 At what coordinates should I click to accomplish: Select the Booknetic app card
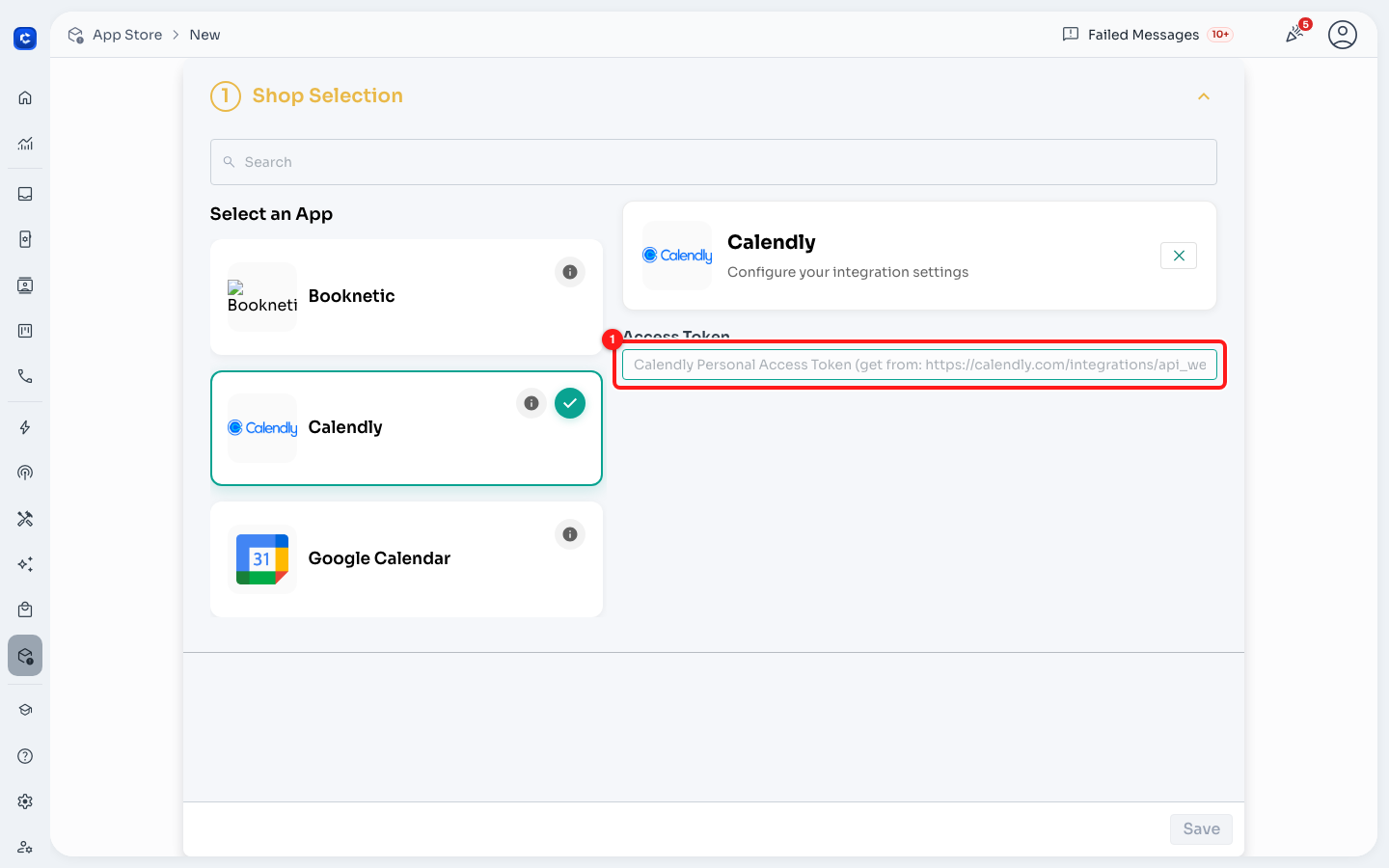point(406,297)
